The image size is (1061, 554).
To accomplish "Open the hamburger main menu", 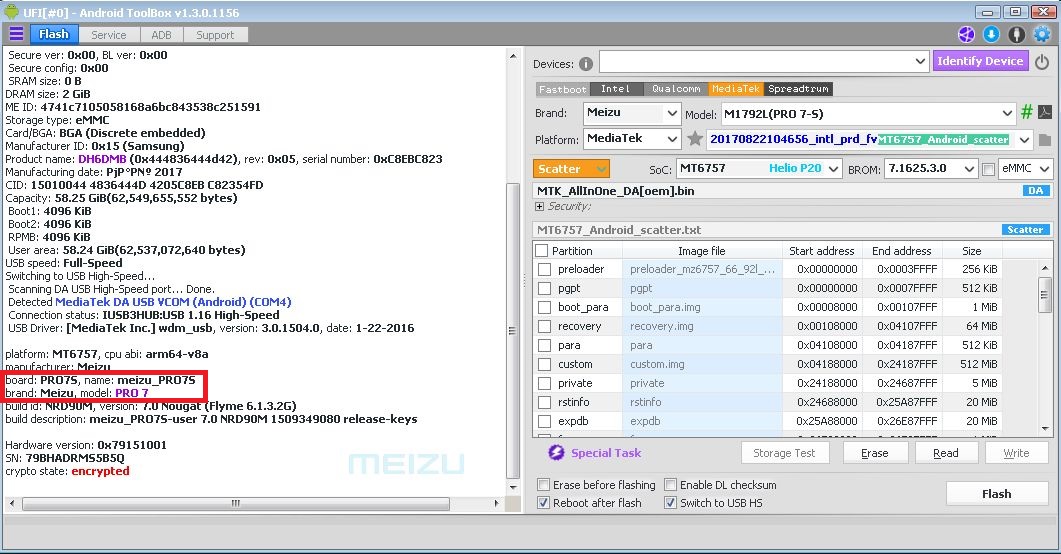I will (x=16, y=34).
